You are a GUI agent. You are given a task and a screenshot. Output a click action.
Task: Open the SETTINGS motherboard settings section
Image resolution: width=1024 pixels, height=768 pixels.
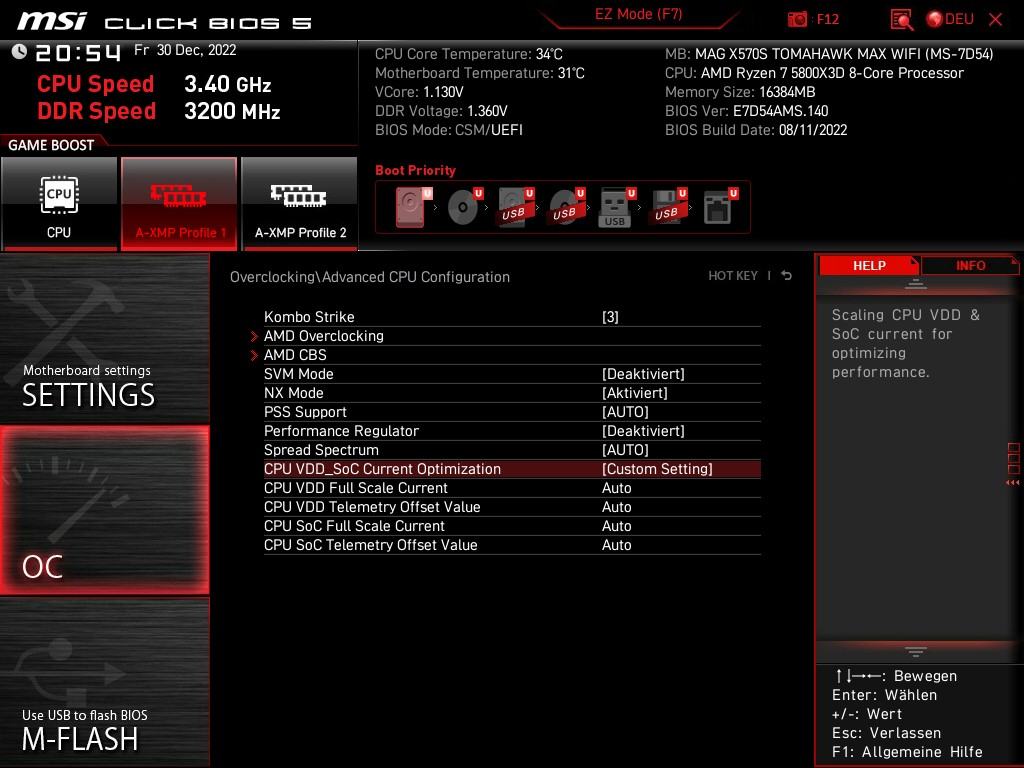coord(104,338)
